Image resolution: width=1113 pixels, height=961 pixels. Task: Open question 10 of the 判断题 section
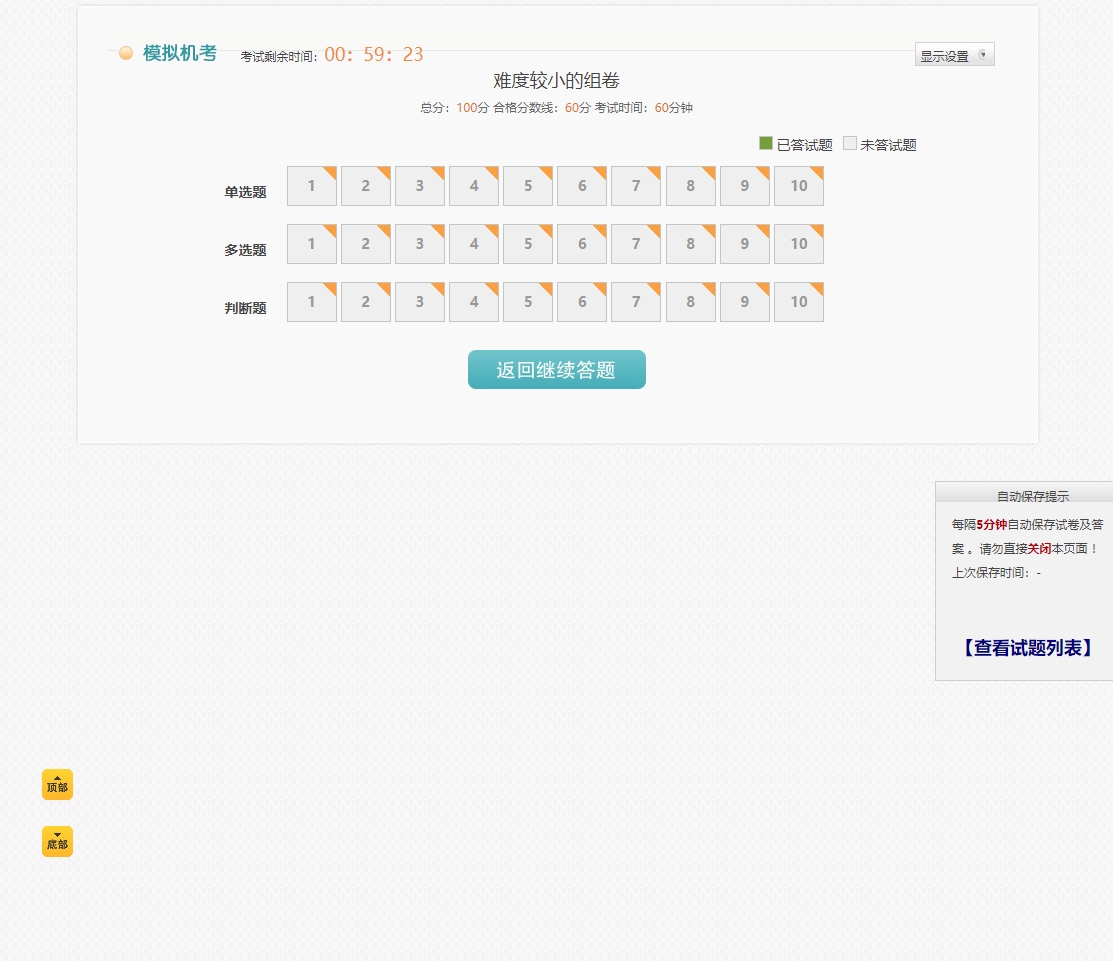pos(798,301)
